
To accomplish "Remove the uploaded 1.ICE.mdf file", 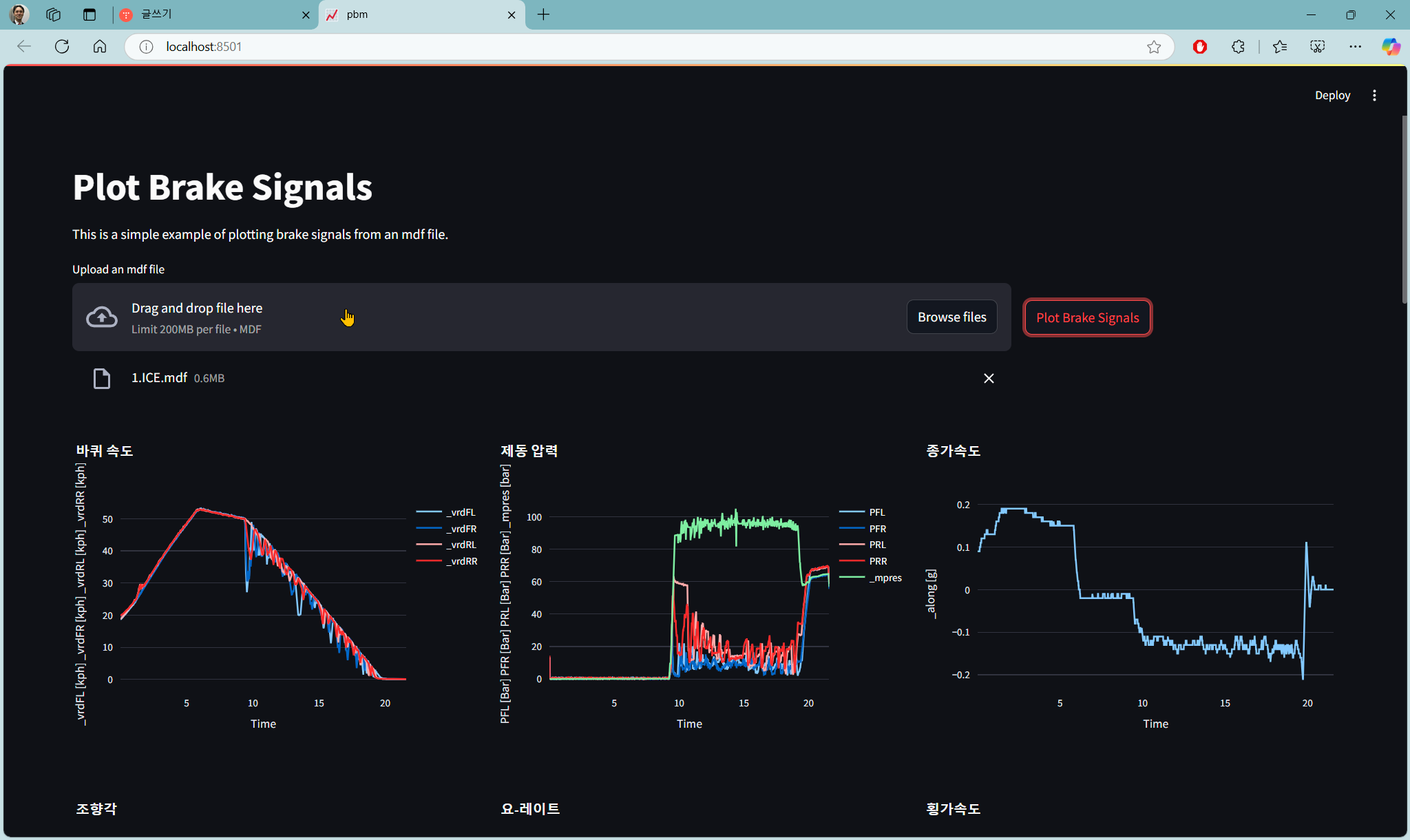I will click(x=989, y=378).
